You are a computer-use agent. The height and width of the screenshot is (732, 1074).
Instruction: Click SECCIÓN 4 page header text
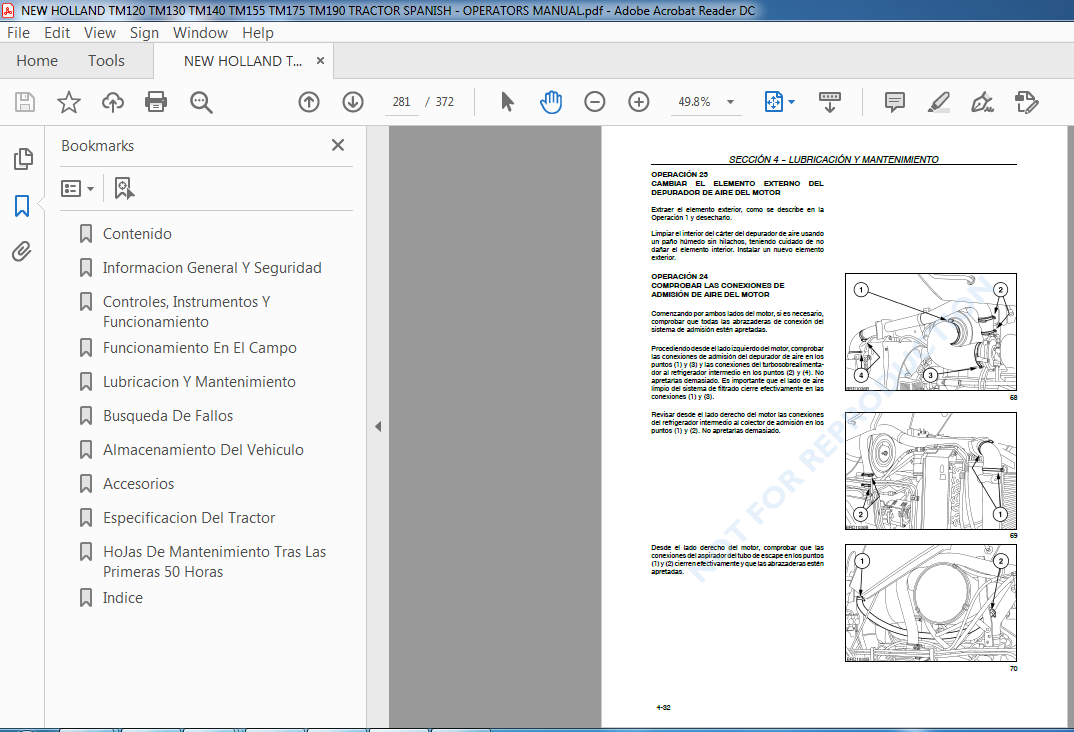tap(834, 160)
